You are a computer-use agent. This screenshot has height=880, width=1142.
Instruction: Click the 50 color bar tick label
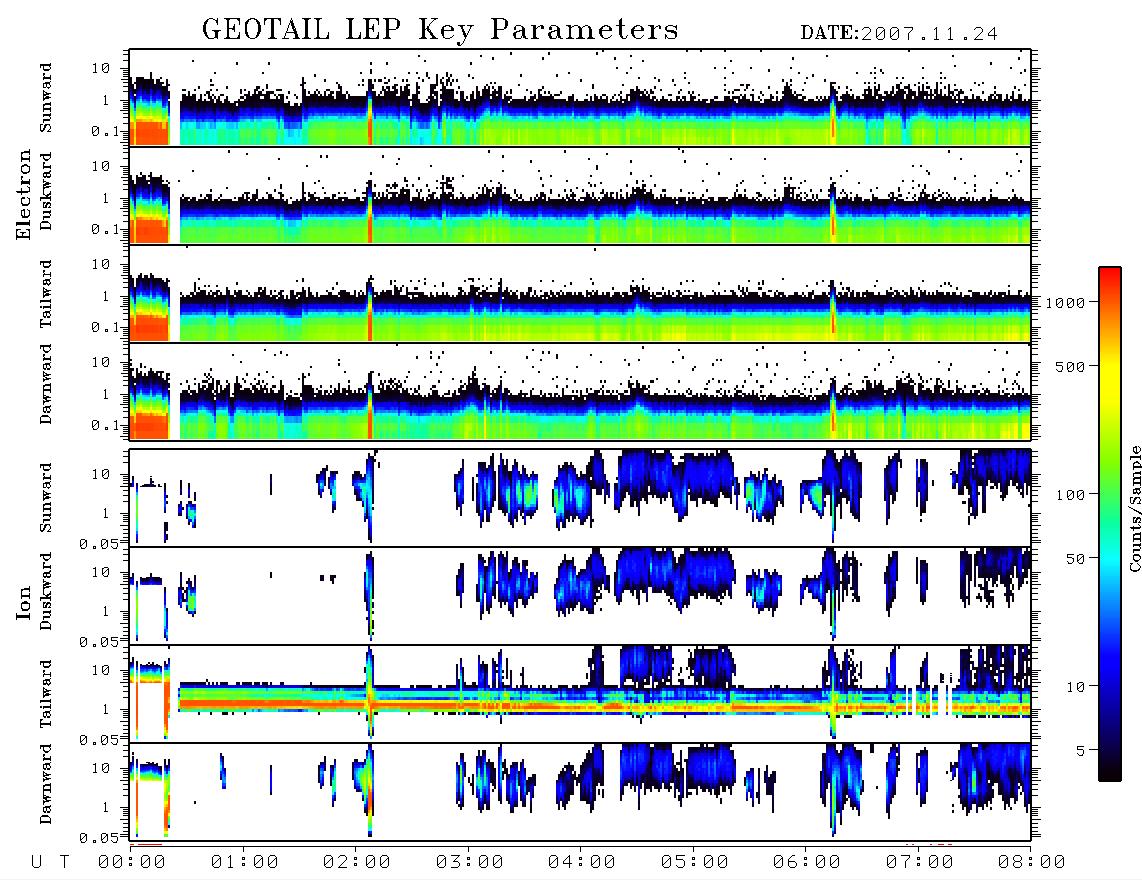[1076, 559]
